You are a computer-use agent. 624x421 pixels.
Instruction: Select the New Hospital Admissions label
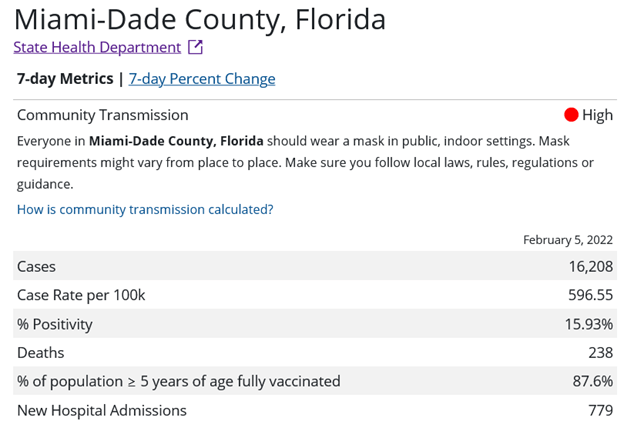coord(102,410)
